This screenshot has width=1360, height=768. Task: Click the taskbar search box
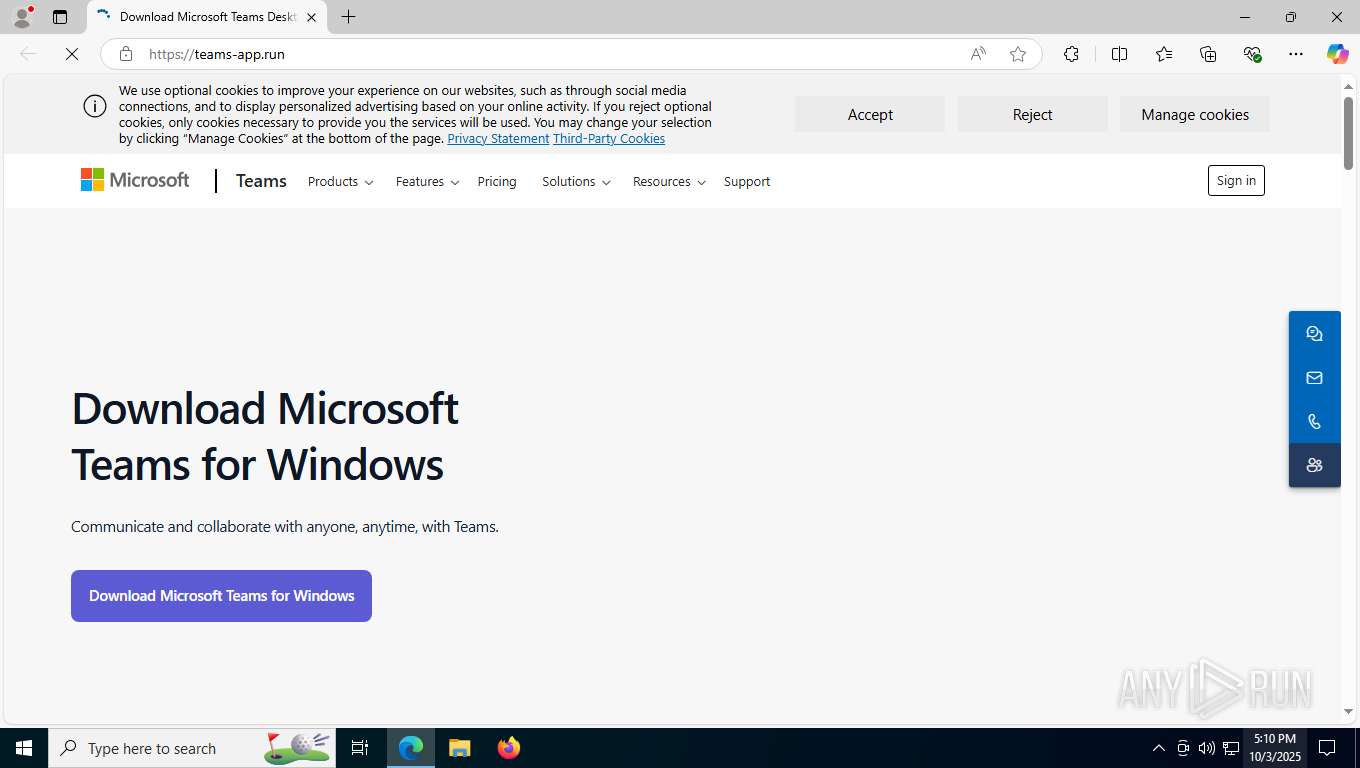[192, 748]
